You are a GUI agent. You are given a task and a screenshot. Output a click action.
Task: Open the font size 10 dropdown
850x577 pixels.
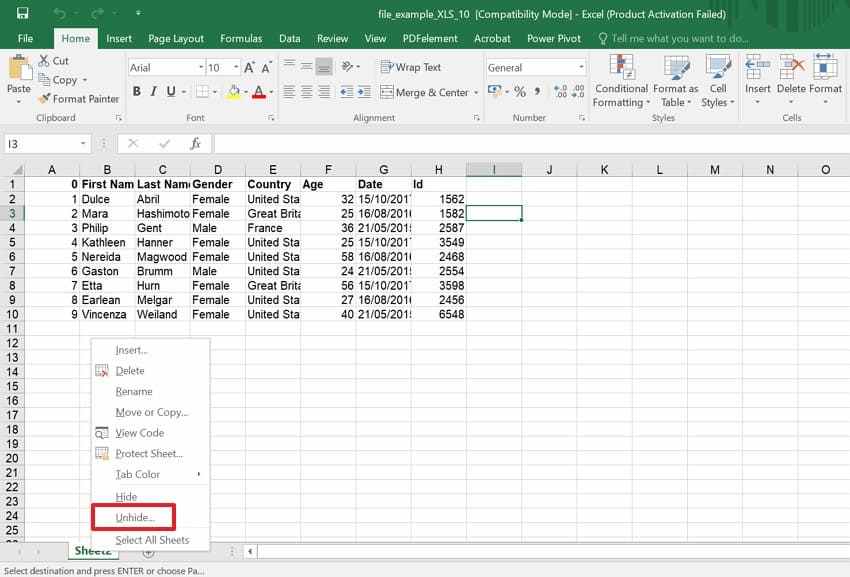[236, 67]
